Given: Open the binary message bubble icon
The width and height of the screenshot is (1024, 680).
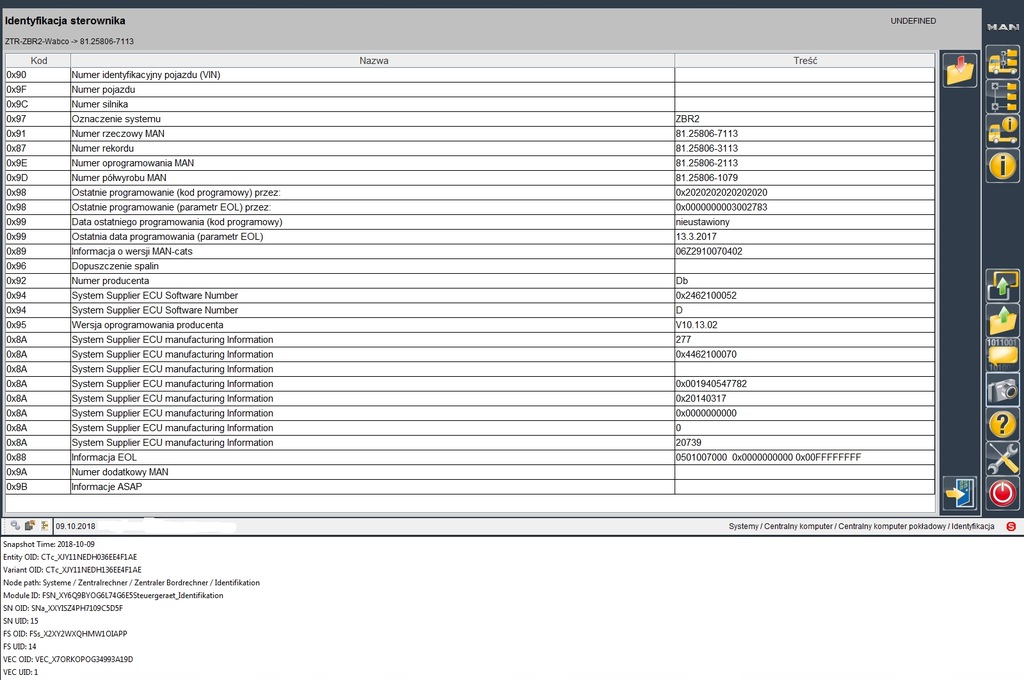Looking at the screenshot, I should pyautogui.click(x=1002, y=355).
